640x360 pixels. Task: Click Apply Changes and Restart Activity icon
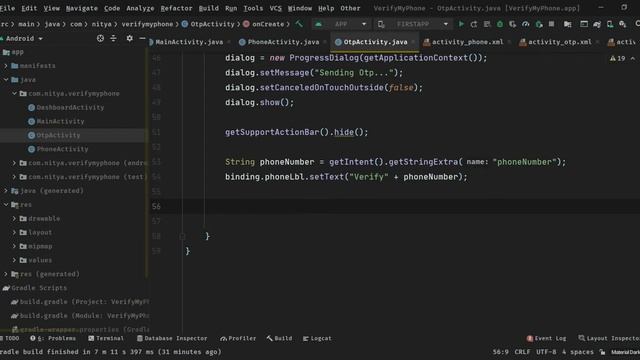[474, 24]
